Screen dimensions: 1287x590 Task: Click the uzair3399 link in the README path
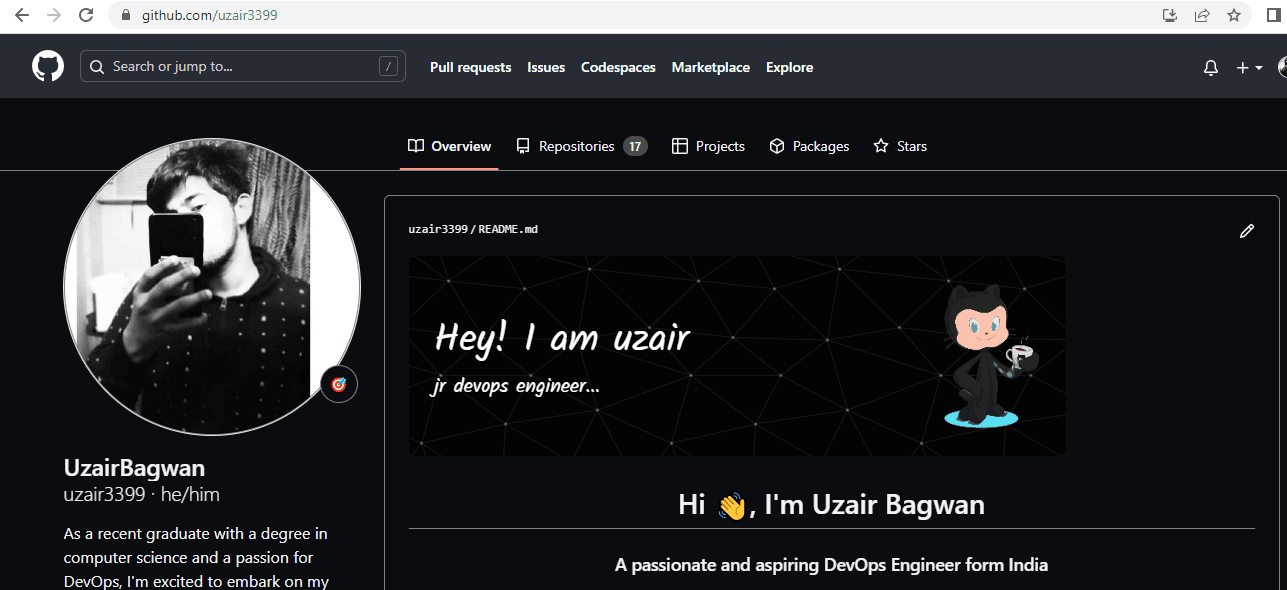438,230
